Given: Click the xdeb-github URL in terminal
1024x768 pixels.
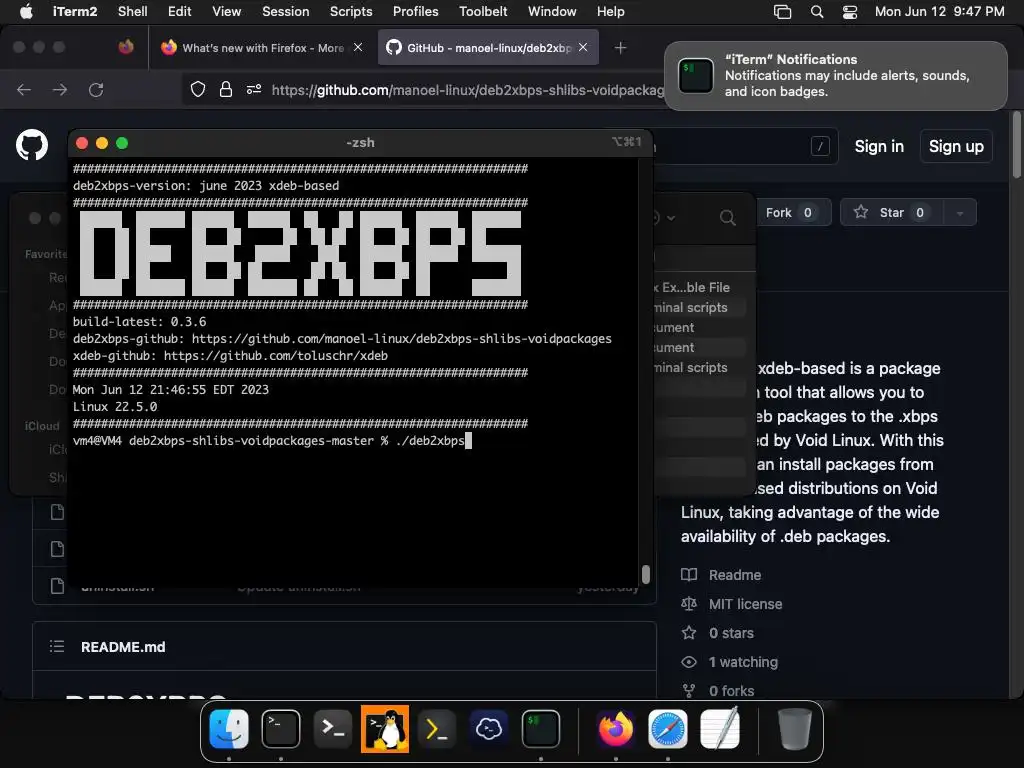Looking at the screenshot, I should click(x=276, y=356).
